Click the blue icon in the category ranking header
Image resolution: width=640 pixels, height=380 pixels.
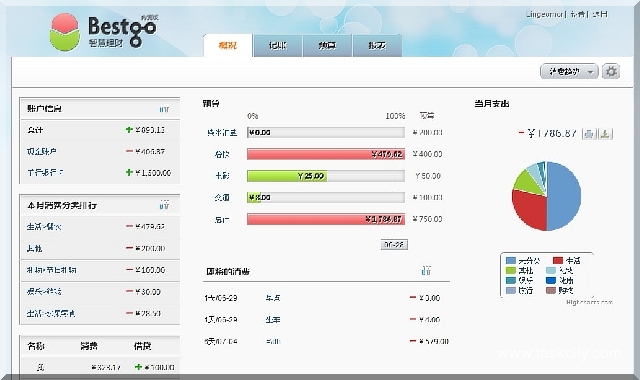[164, 205]
